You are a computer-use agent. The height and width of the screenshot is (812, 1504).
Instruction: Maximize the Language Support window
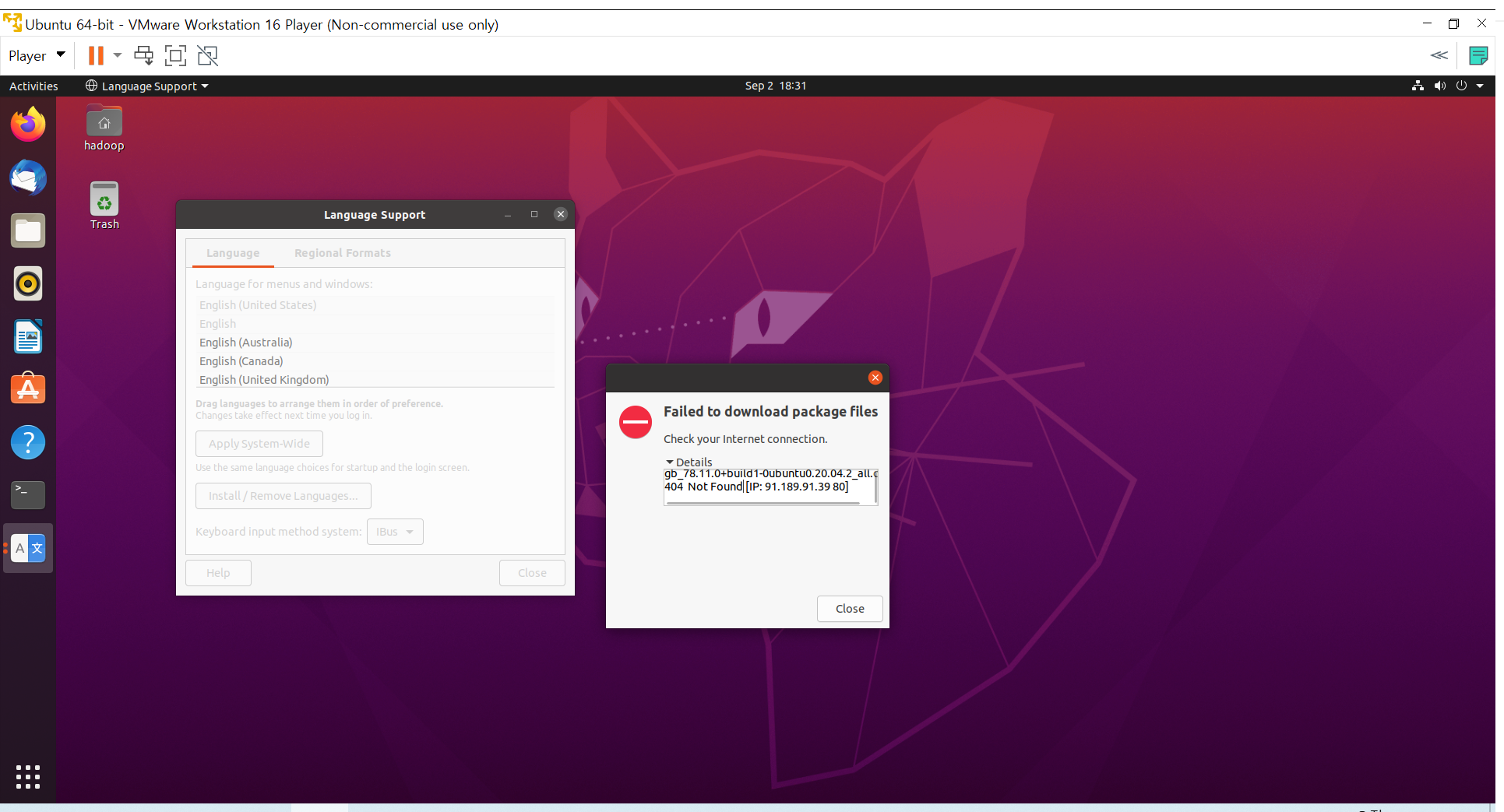(x=534, y=214)
